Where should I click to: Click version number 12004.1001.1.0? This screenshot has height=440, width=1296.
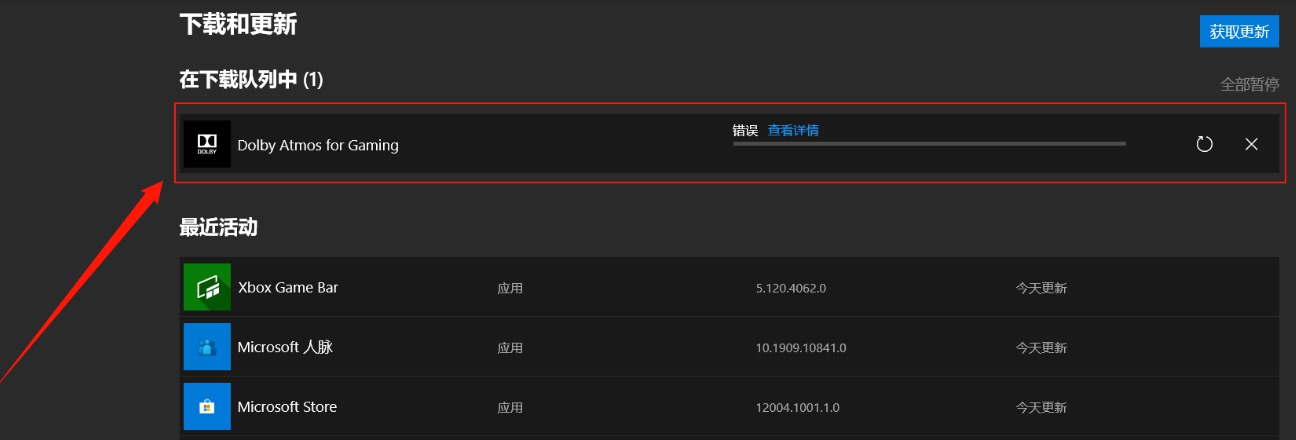point(797,408)
